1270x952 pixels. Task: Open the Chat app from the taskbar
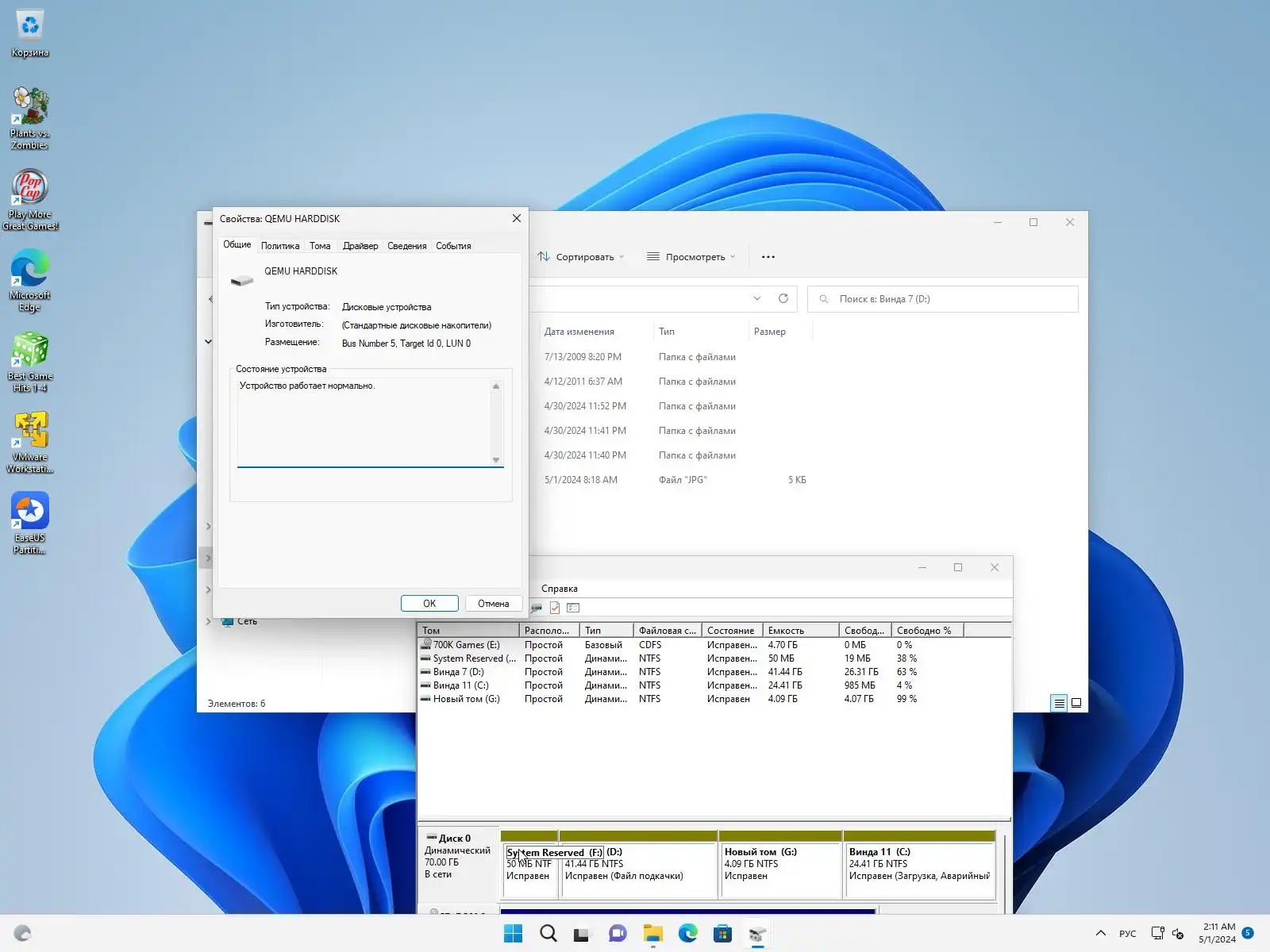(618, 934)
